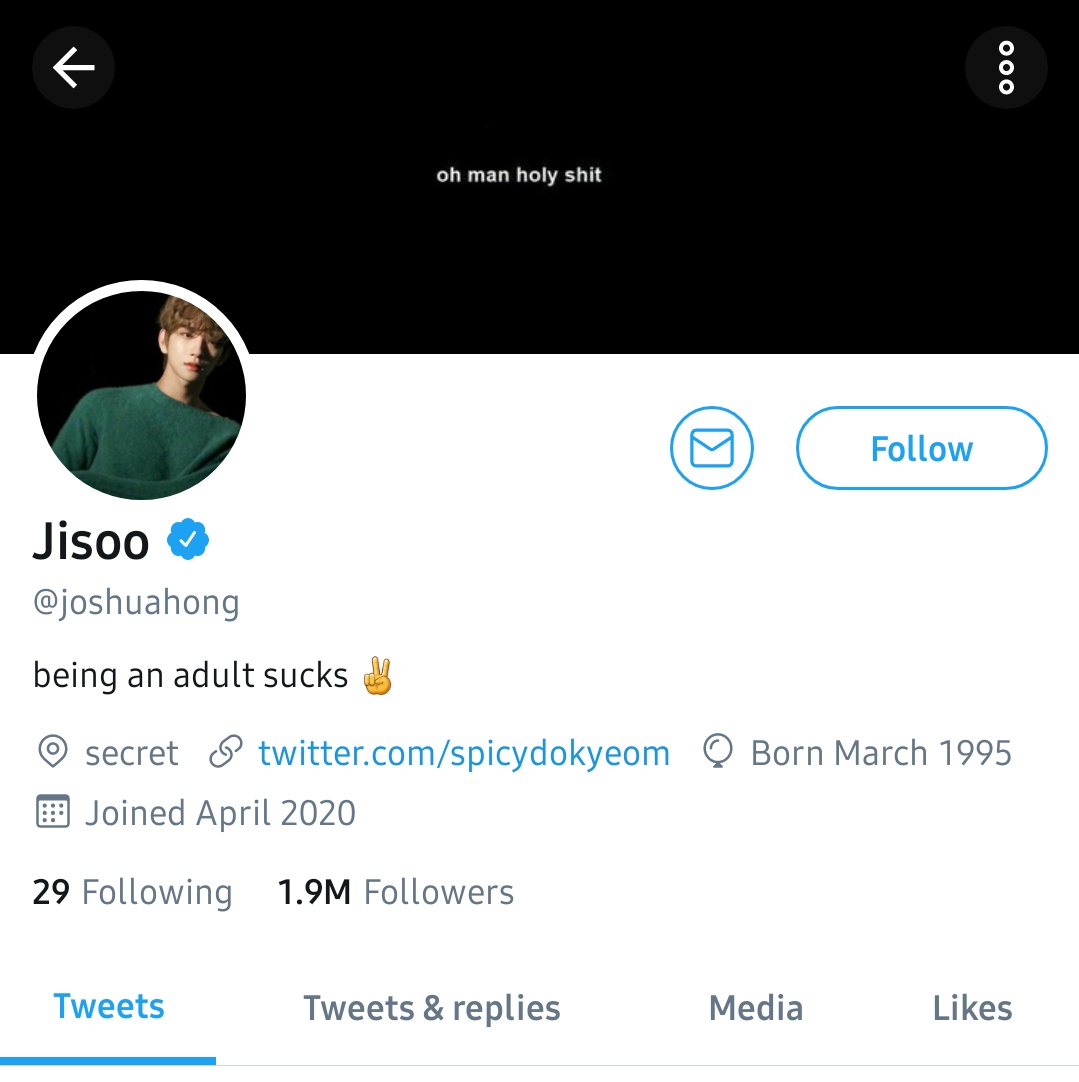Screen dimensions: 1079x1082
Task: Open the black header banner image
Action: point(540,177)
